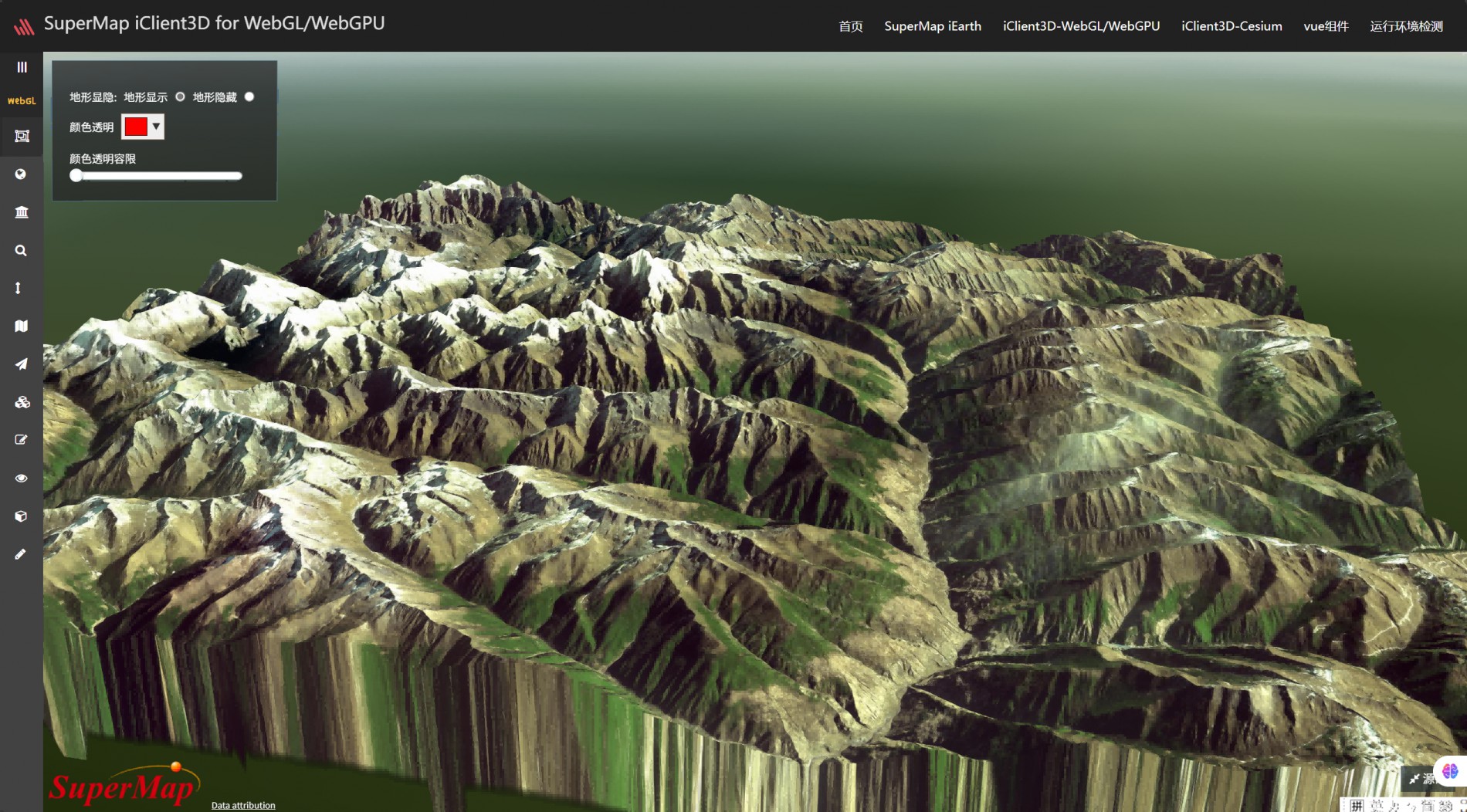Open the iClient3D-Cesium navigation link
1467x812 pixels.
coord(1231,26)
